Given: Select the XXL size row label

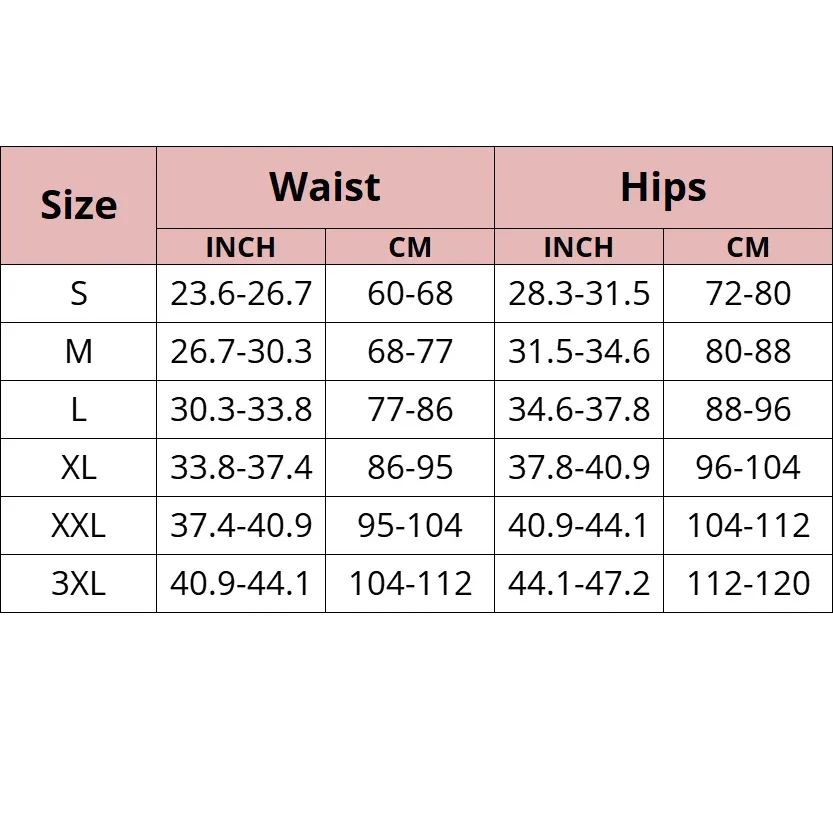Looking at the screenshot, I should pyautogui.click(x=78, y=526).
